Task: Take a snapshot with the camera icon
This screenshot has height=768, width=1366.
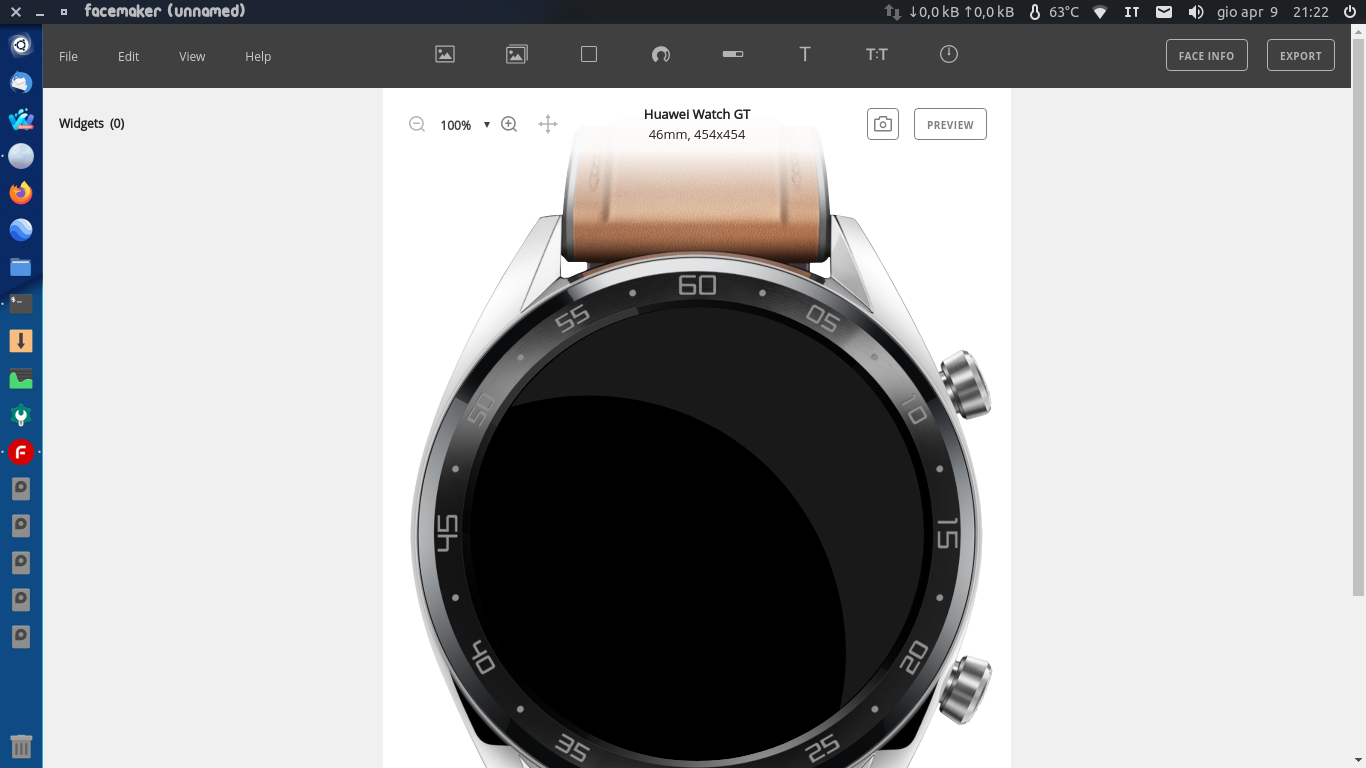Action: tap(883, 124)
